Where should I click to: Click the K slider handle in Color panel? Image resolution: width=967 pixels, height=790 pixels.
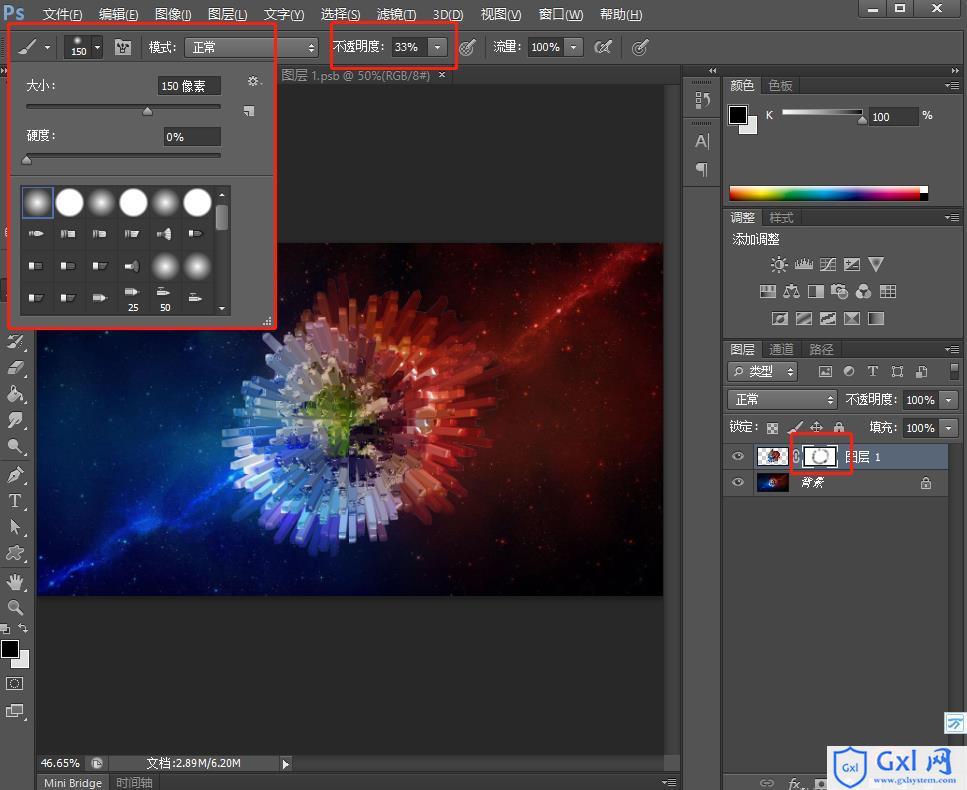pos(862,120)
